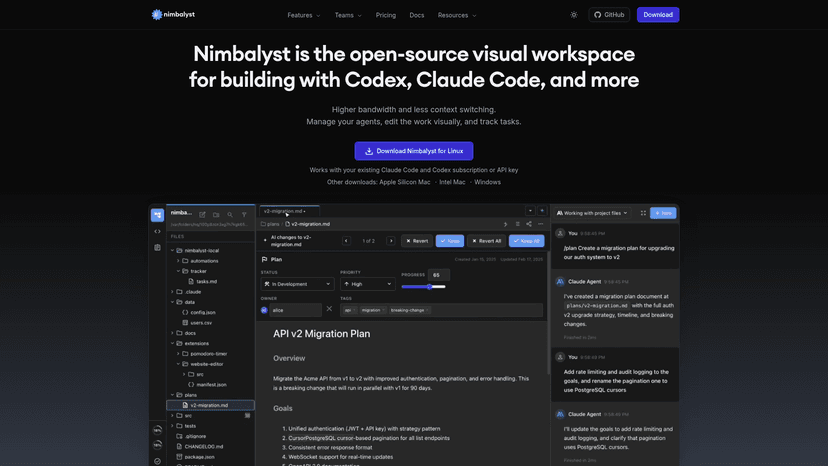This screenshot has height=466, width=828.
Task: Click the progress value field showing 65
Action: point(438,275)
